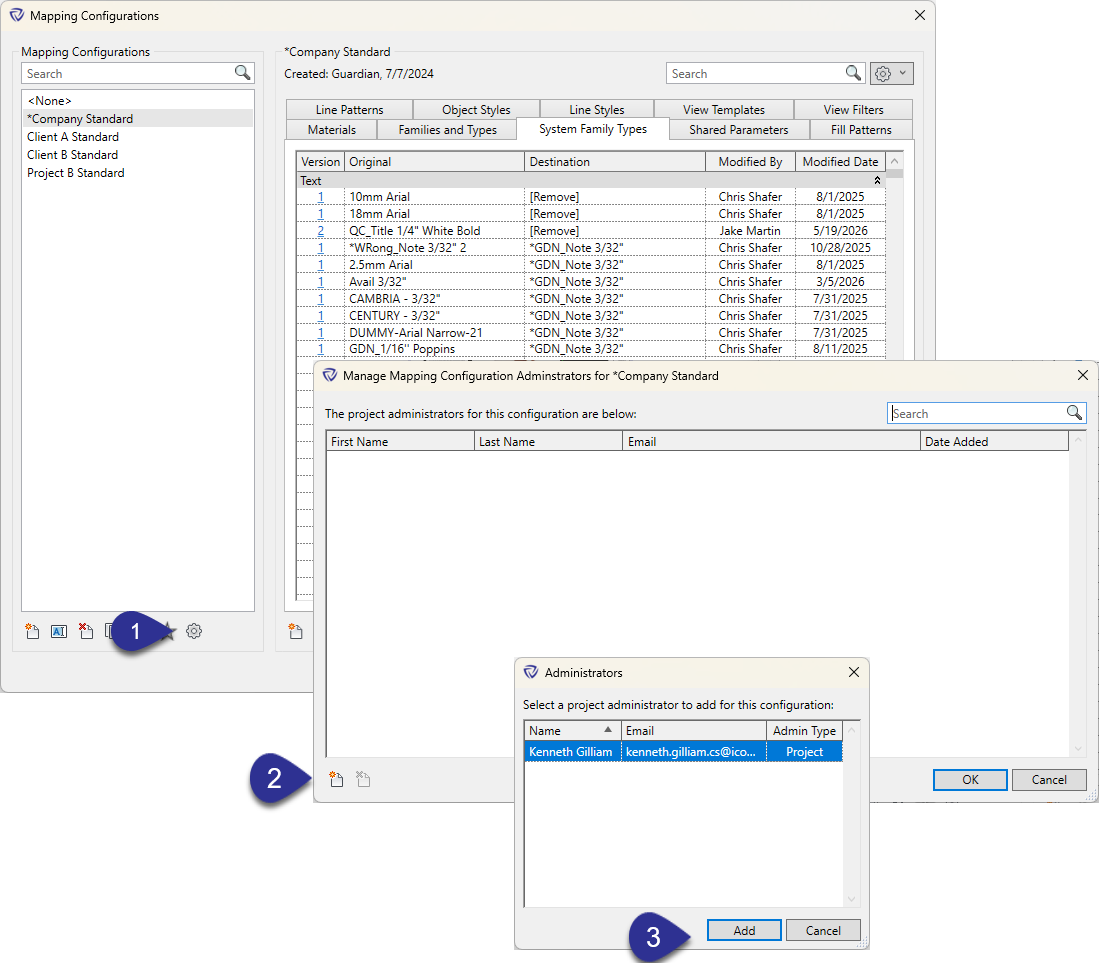Select *Company Standard configuration

coord(137,118)
